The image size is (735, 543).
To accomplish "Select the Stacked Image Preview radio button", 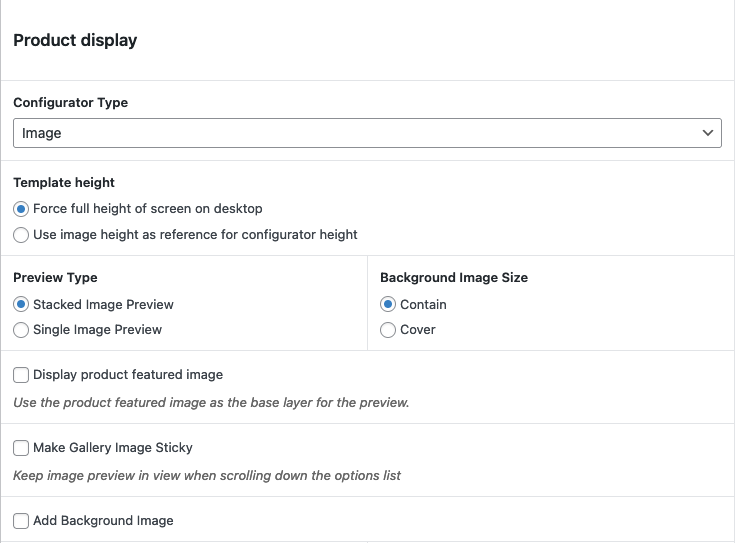I will coord(21,305).
